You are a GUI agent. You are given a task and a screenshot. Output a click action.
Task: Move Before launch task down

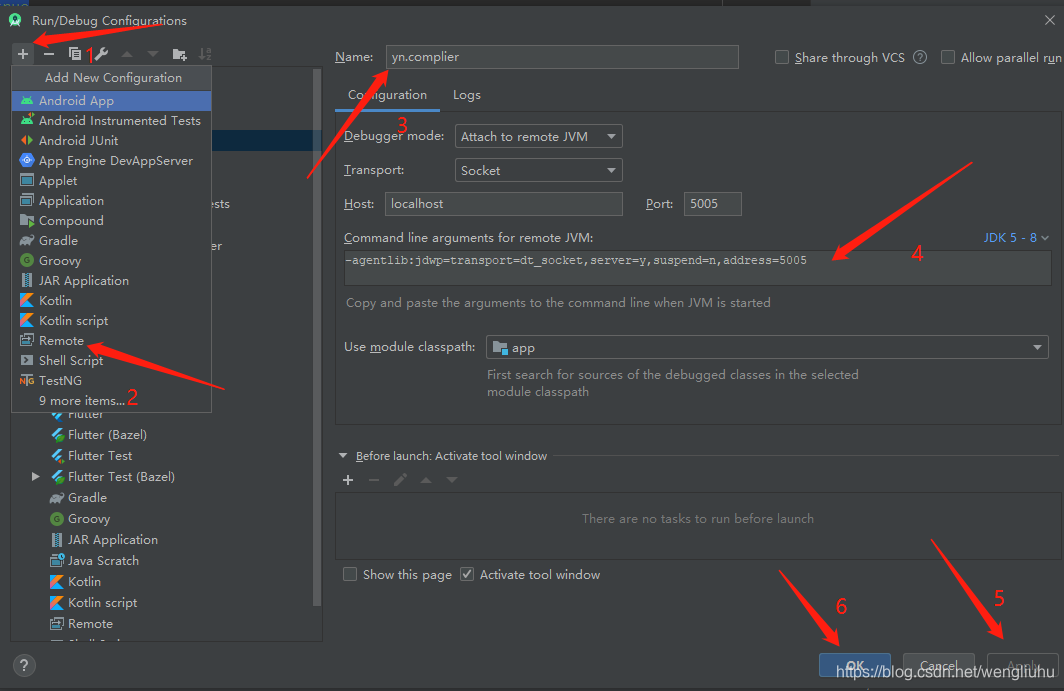click(x=452, y=480)
